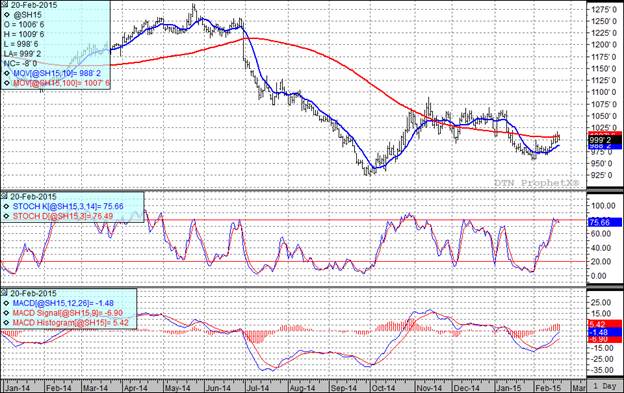The image size is (624, 393).
Task: Close the price chart legend box
Action: pyautogui.click(x=4, y=5)
